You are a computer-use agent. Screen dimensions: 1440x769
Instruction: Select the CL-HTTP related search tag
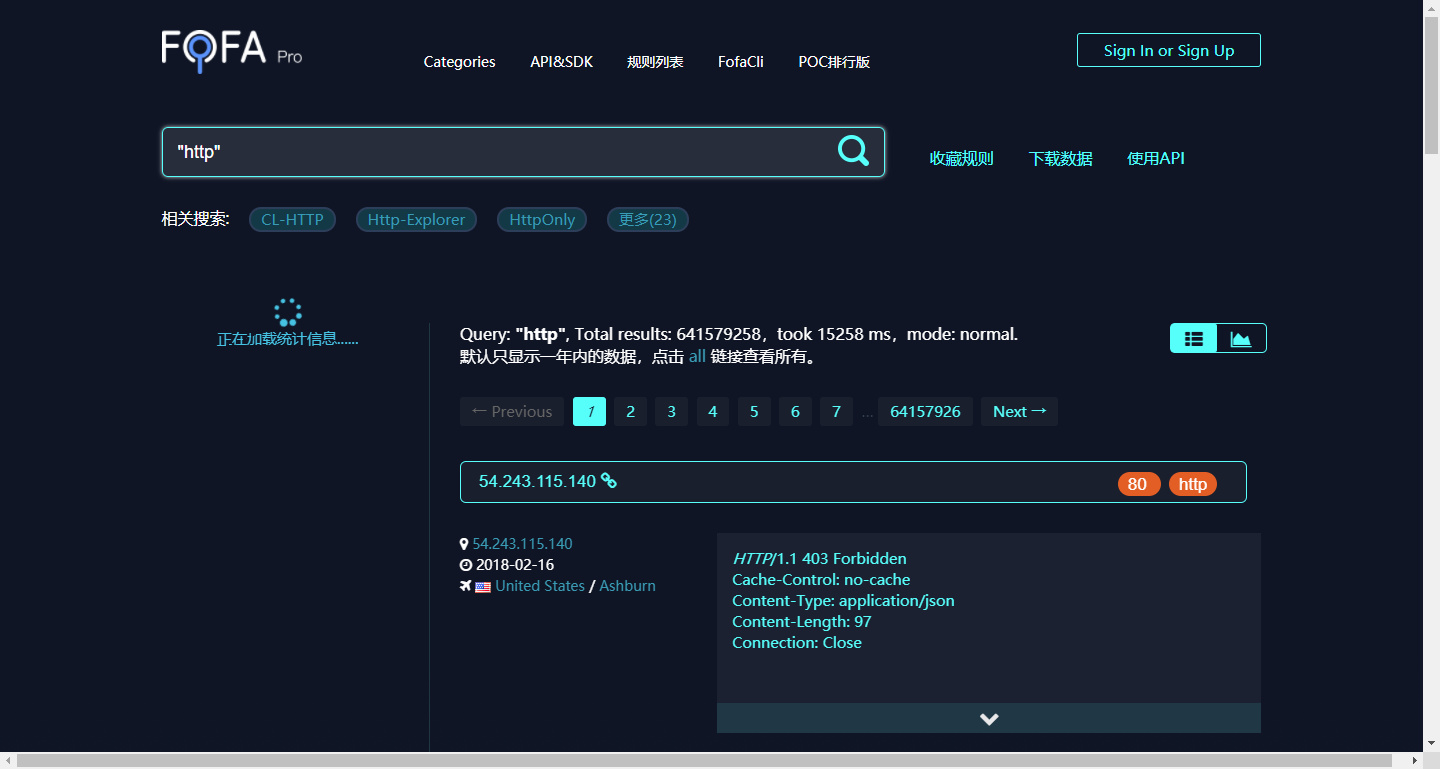(x=292, y=219)
